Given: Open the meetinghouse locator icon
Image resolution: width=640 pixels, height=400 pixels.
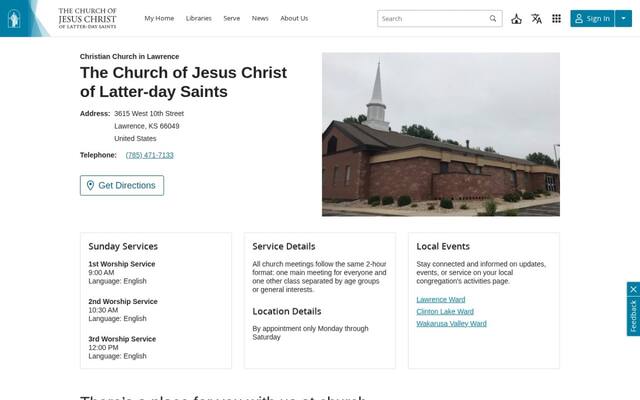Looking at the screenshot, I should click(x=516, y=19).
